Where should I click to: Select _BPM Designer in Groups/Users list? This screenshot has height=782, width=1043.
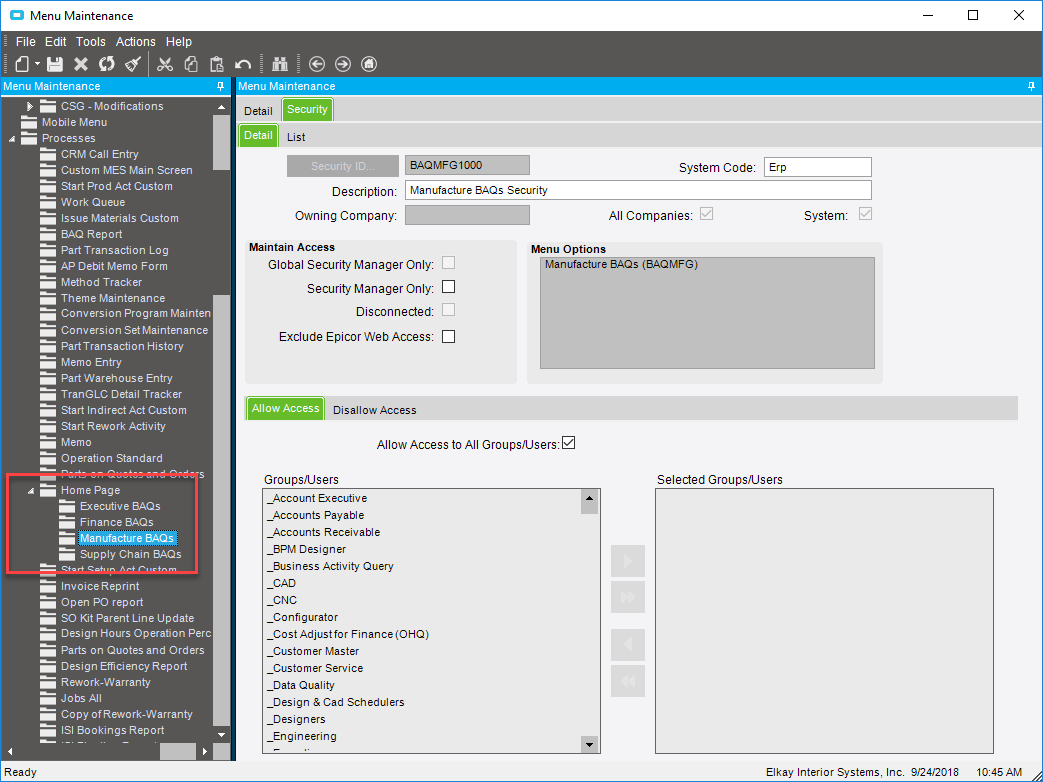[x=307, y=549]
